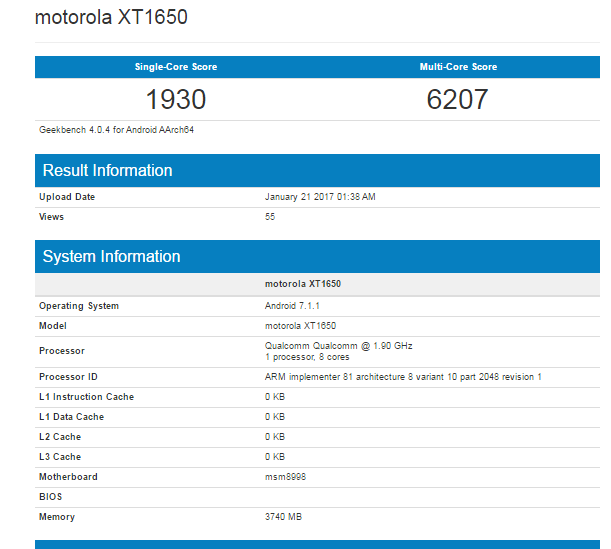Click the views count 55
611x549 pixels.
coord(270,217)
